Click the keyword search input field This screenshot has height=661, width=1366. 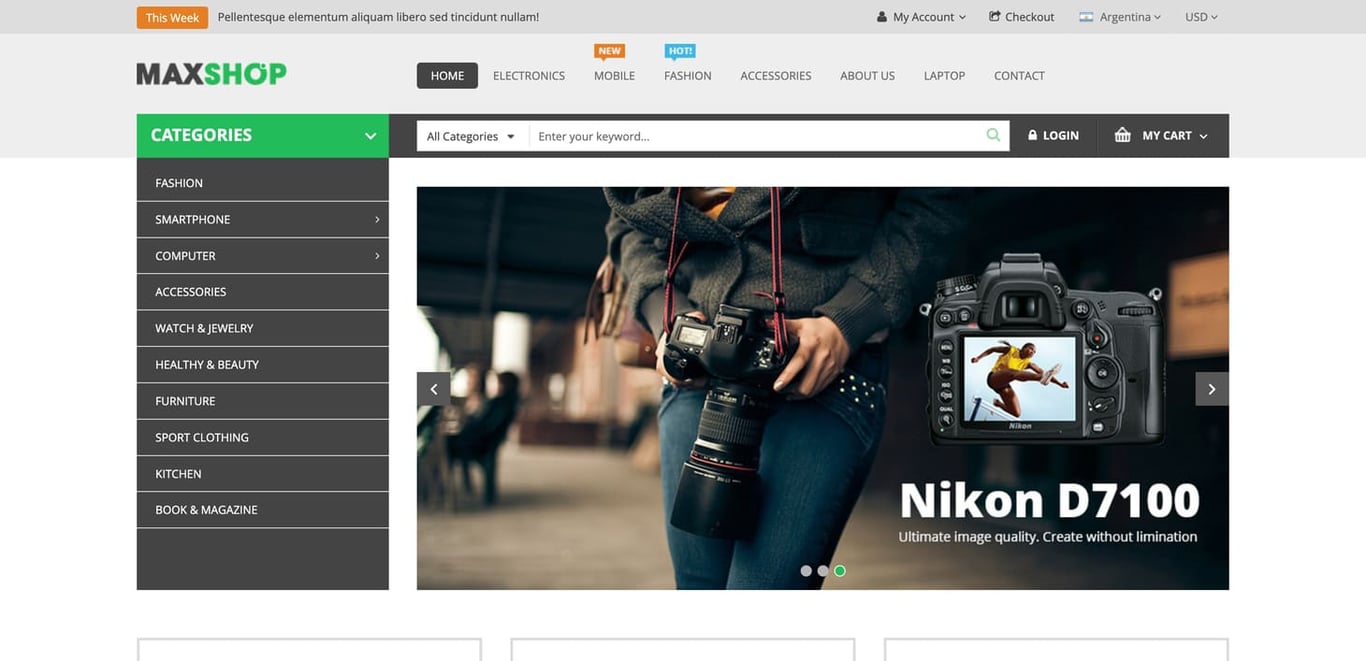[740, 134]
